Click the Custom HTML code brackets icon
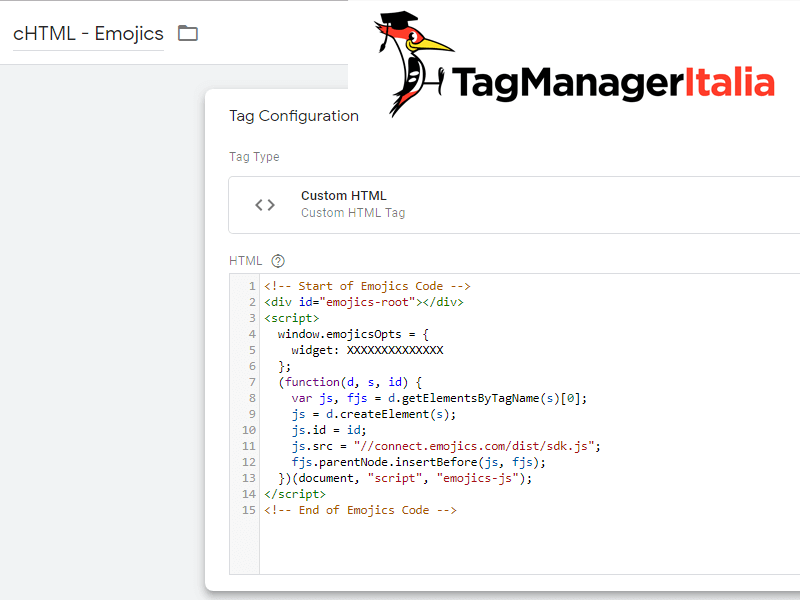 tap(265, 205)
